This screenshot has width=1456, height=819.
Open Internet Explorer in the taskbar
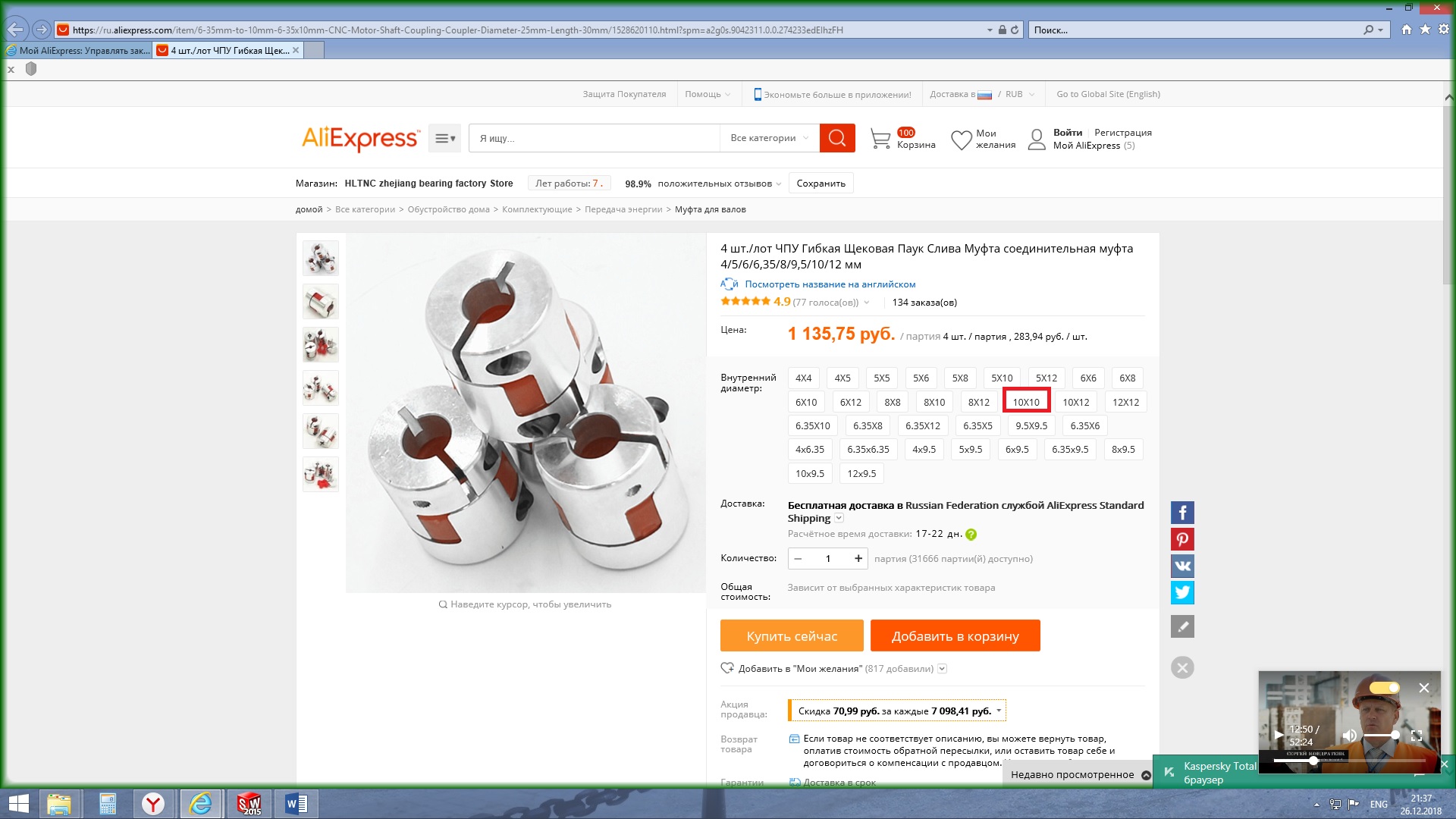coord(201,804)
